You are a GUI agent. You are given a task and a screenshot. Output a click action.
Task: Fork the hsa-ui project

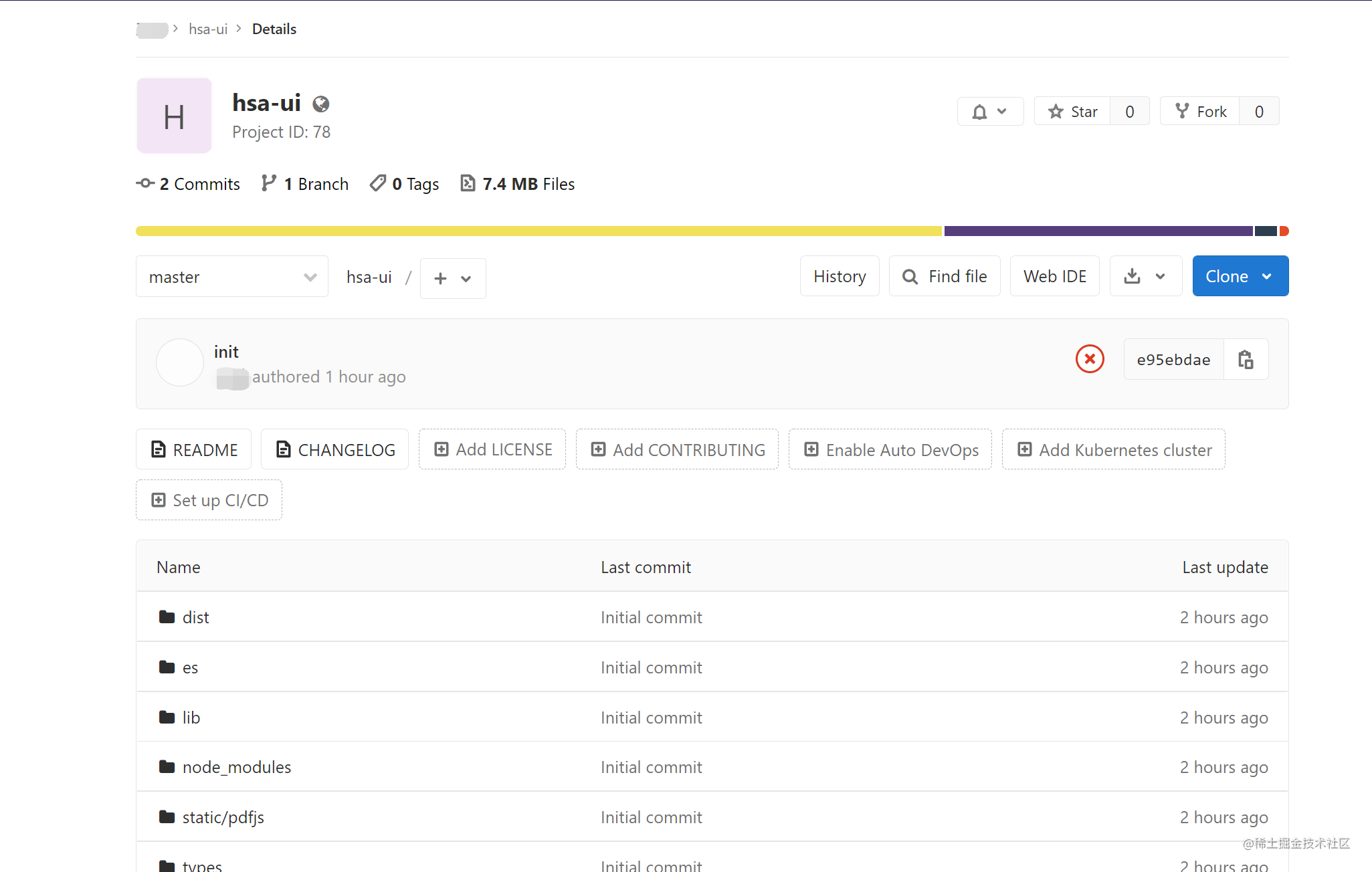[1200, 112]
